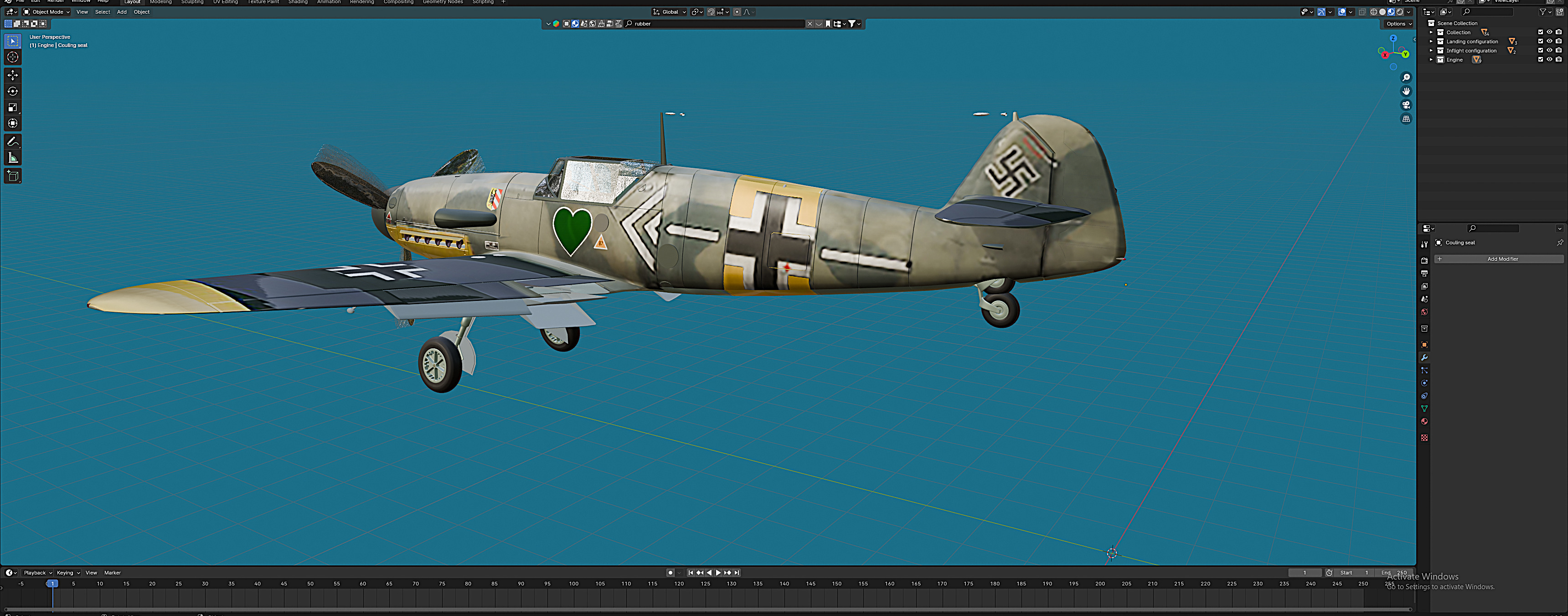Open the viewport View menu

tap(82, 12)
